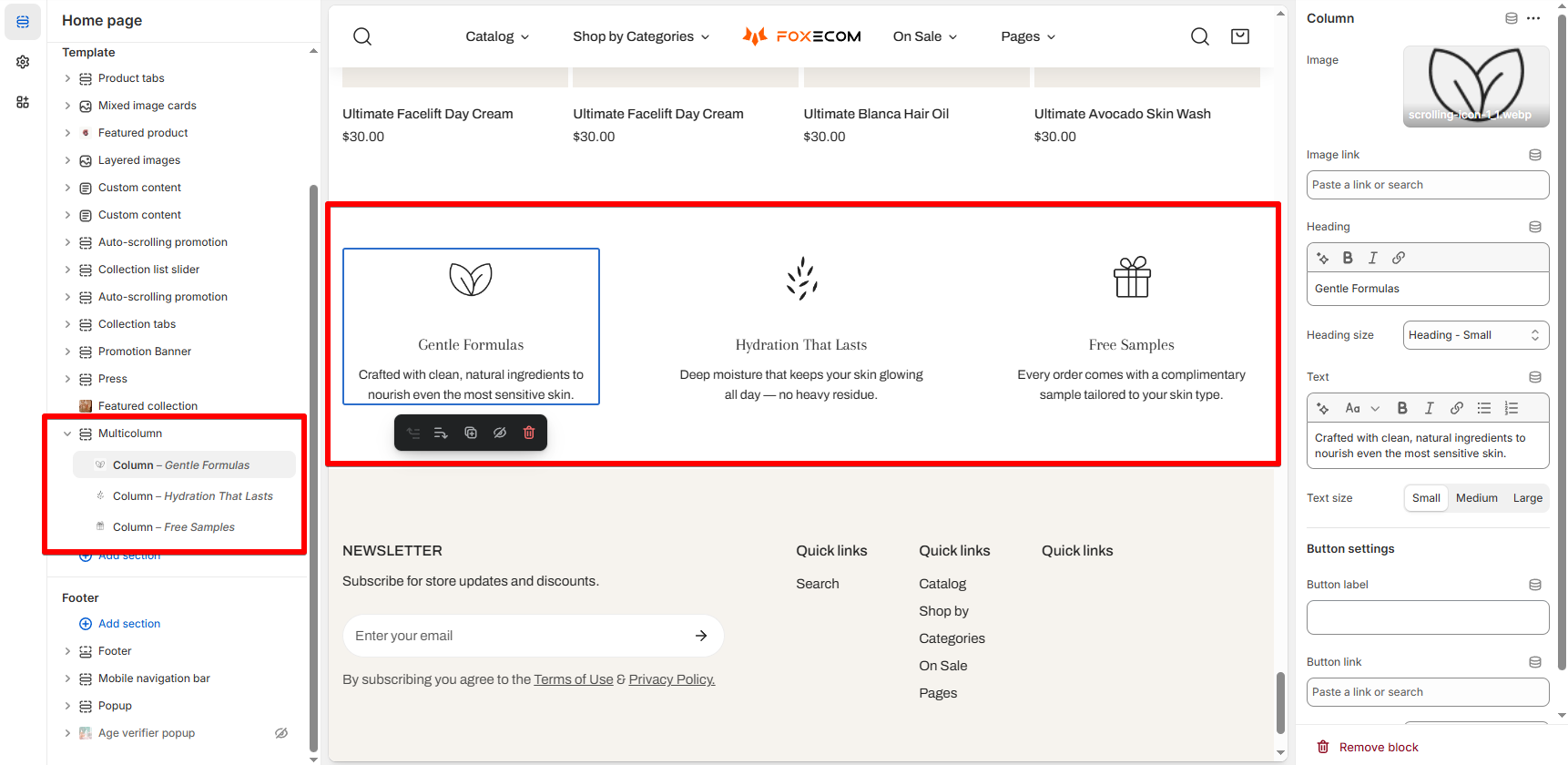This screenshot has height=765, width=1568.
Task: Set Text size to Medium
Action: 1476,498
